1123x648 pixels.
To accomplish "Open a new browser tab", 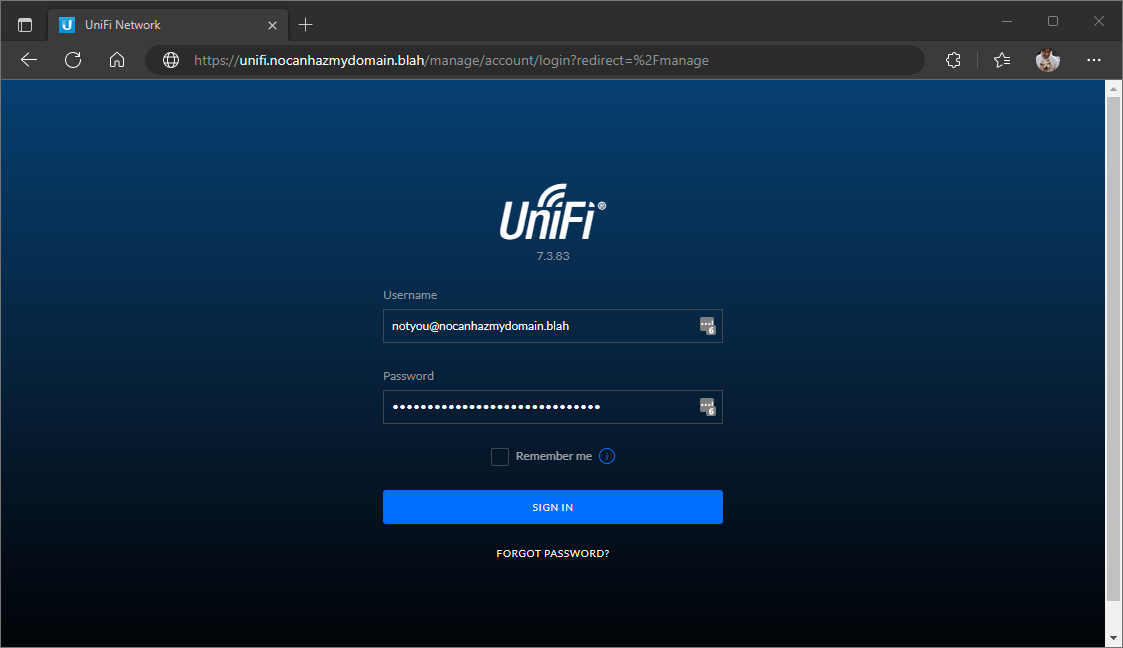I will tap(306, 24).
